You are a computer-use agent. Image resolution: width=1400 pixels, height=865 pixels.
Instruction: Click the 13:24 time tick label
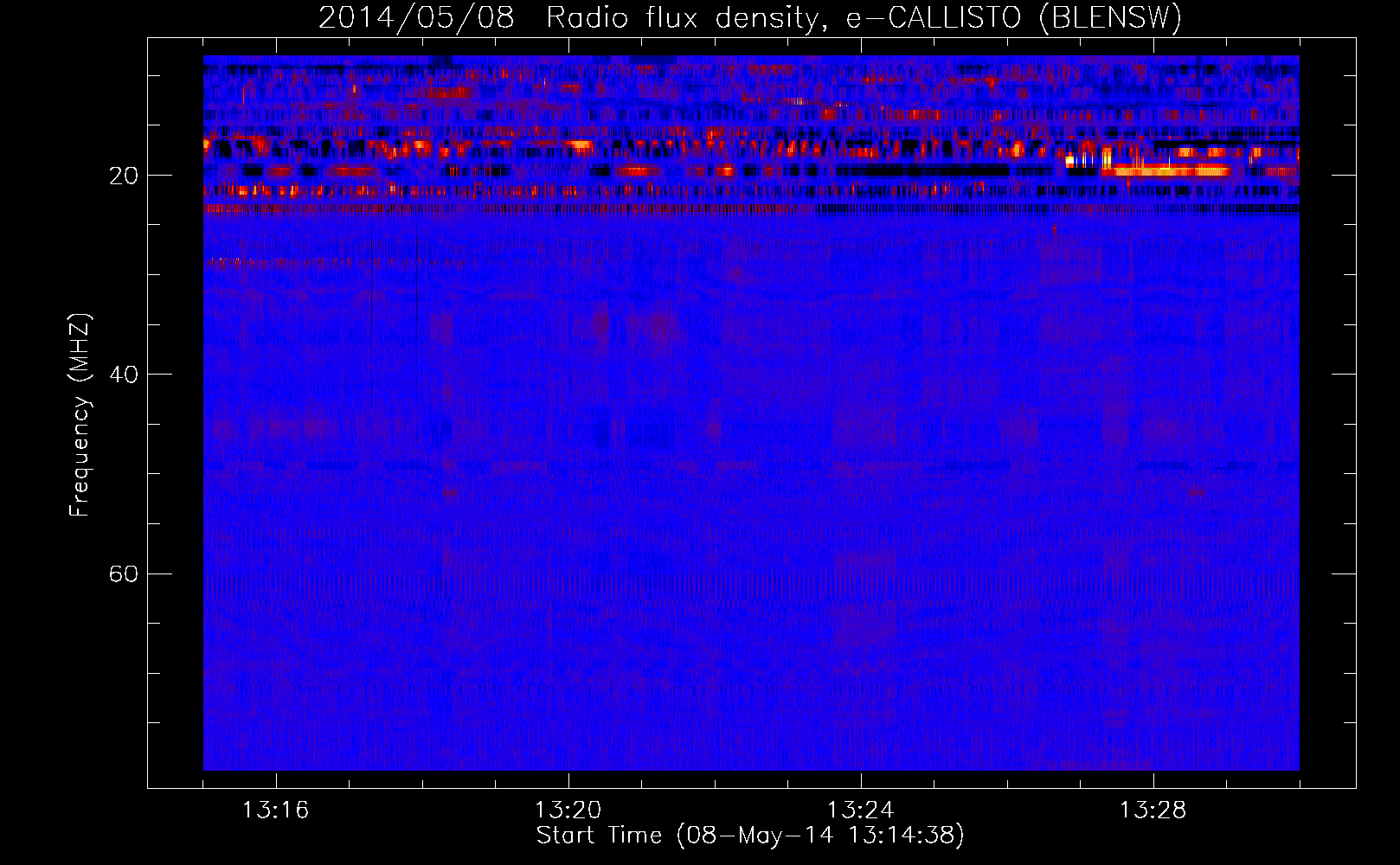860,811
